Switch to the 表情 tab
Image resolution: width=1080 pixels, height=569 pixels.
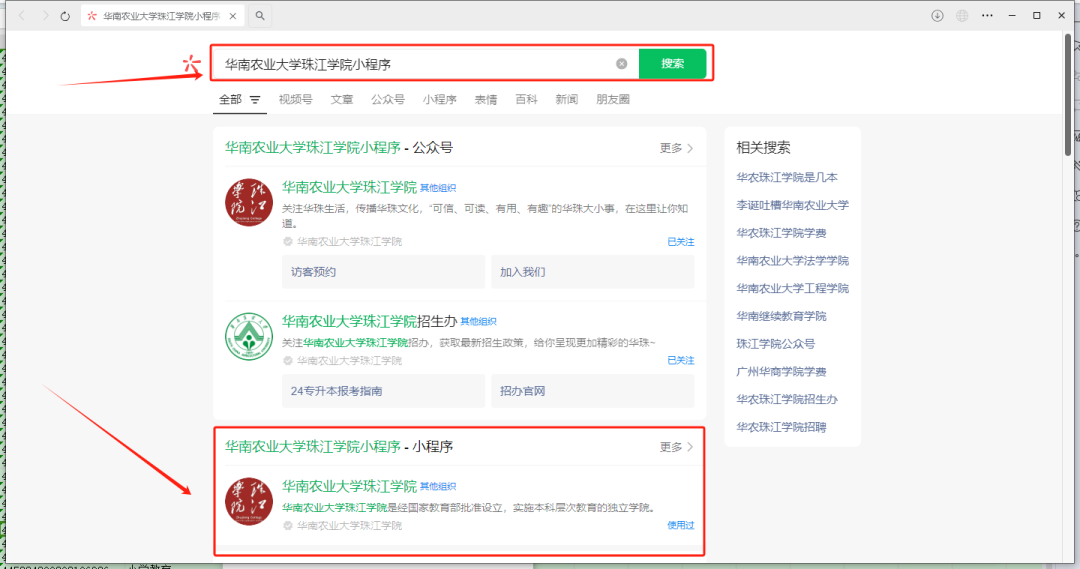click(x=486, y=99)
